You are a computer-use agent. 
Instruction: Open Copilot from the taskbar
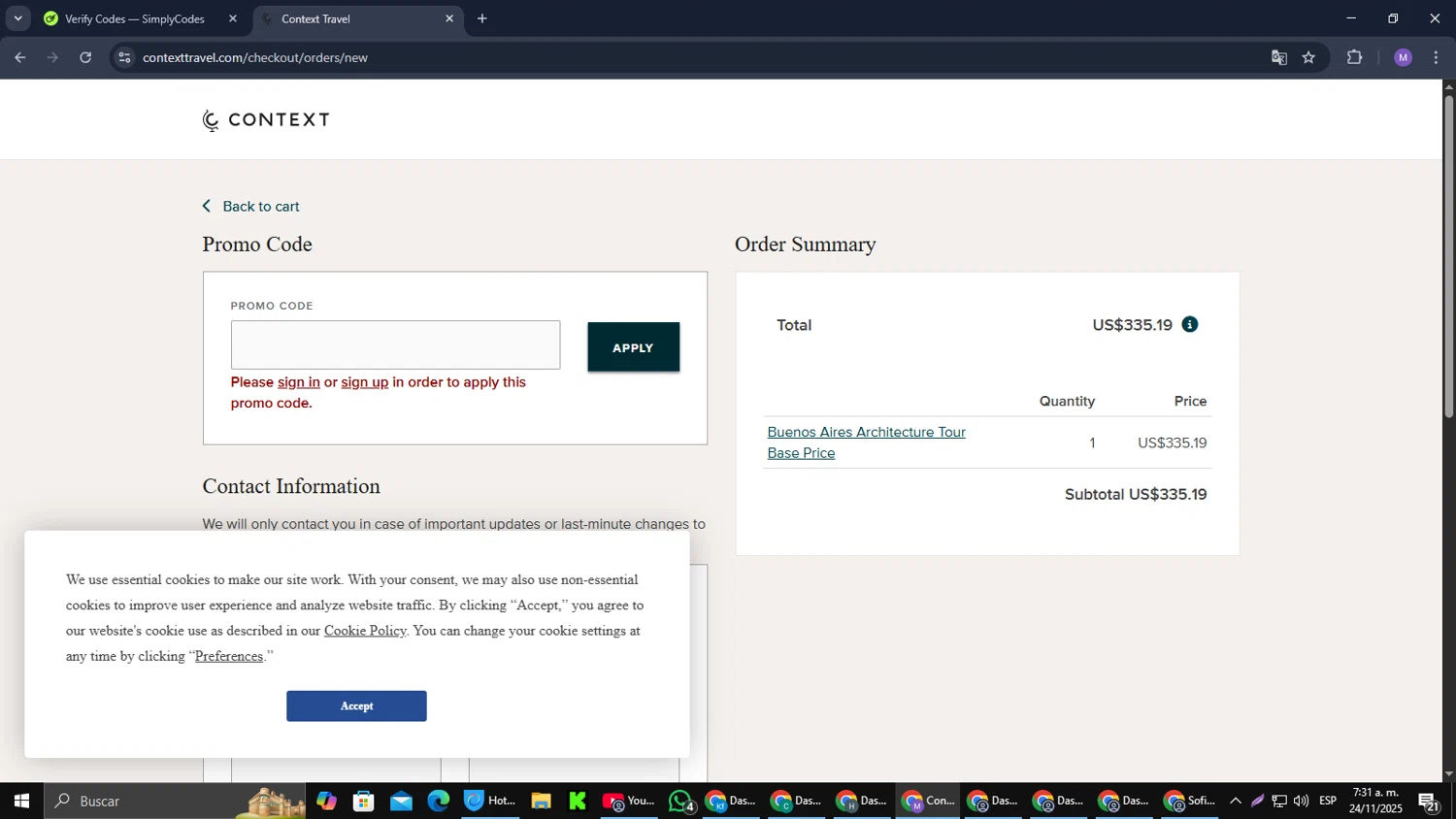pos(326,801)
